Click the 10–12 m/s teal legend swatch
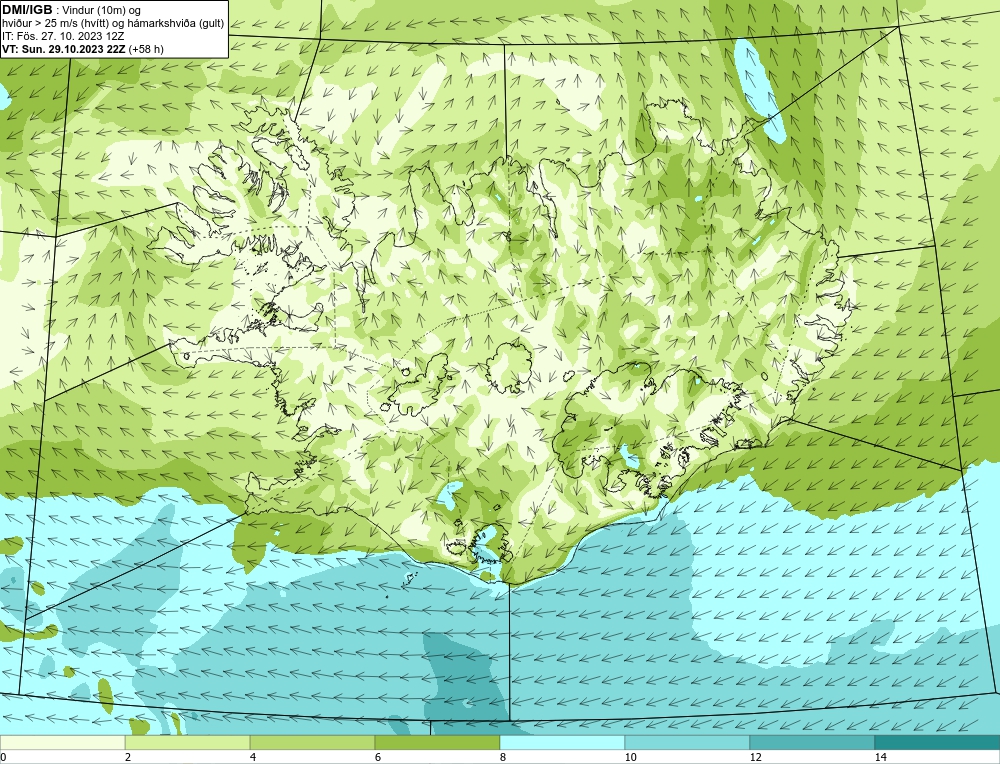 point(687,742)
